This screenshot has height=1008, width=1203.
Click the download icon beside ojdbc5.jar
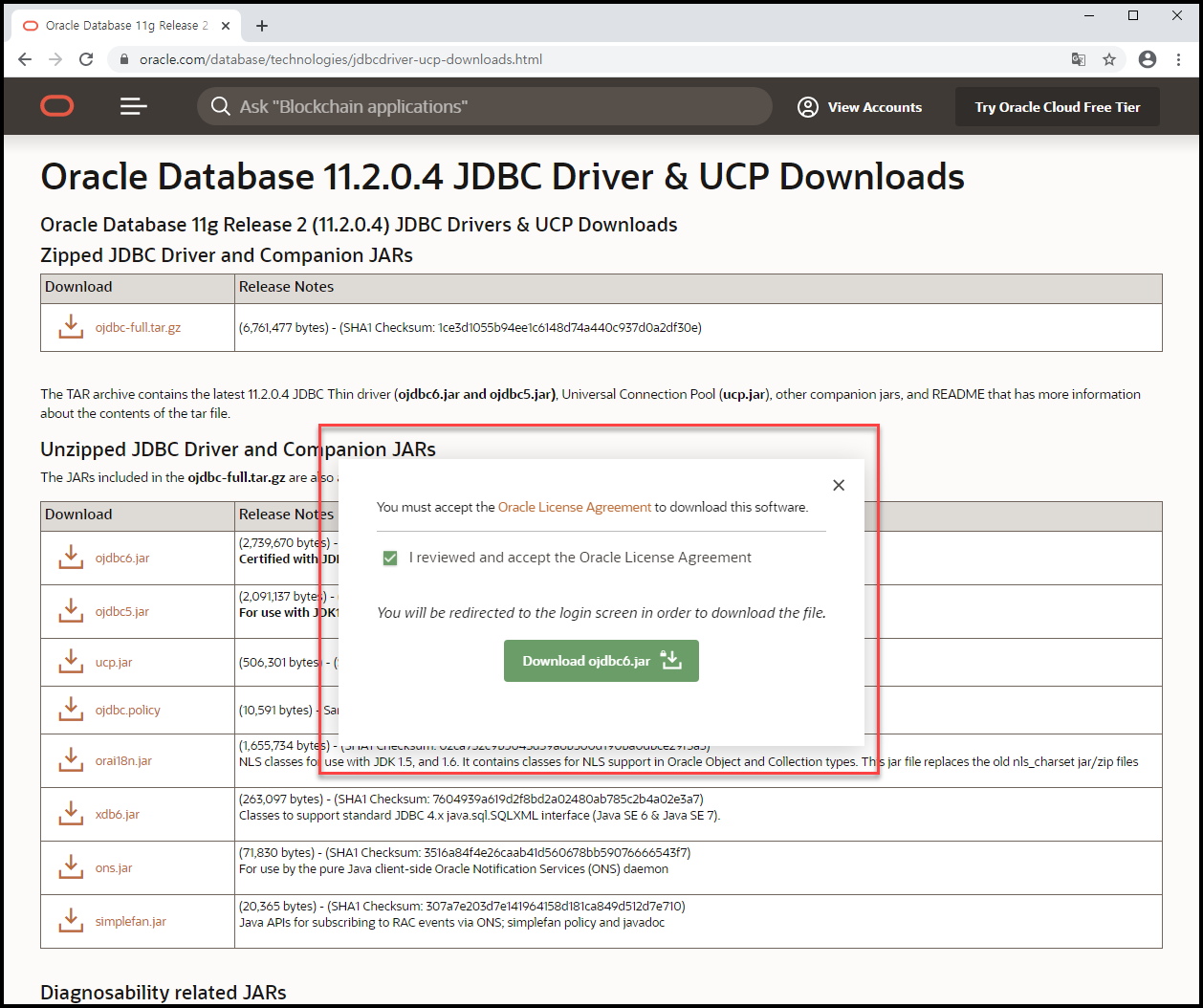(x=71, y=611)
